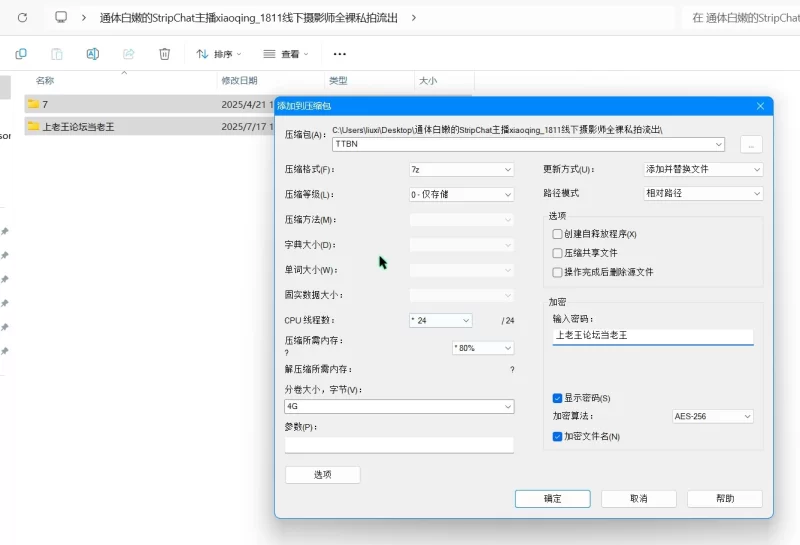Click the 取消 cancel button
800x545 pixels.
(639, 499)
